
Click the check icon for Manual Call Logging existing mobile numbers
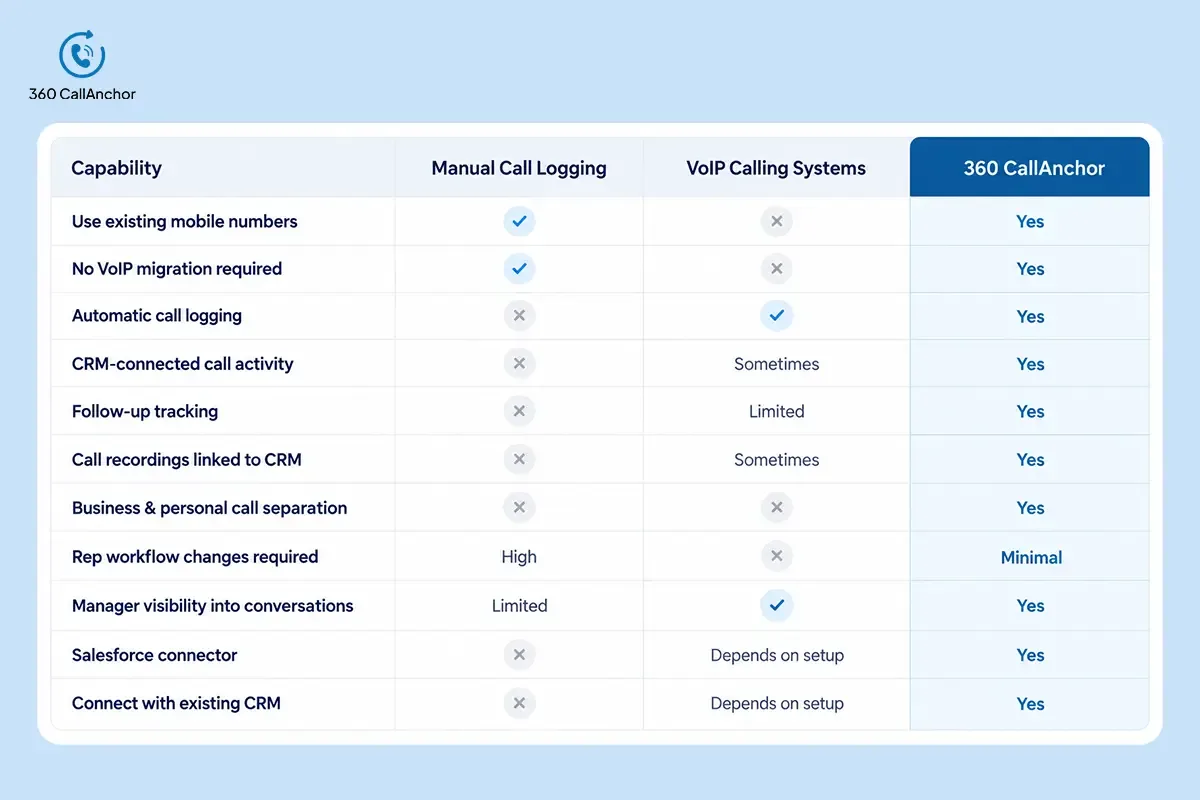(519, 221)
